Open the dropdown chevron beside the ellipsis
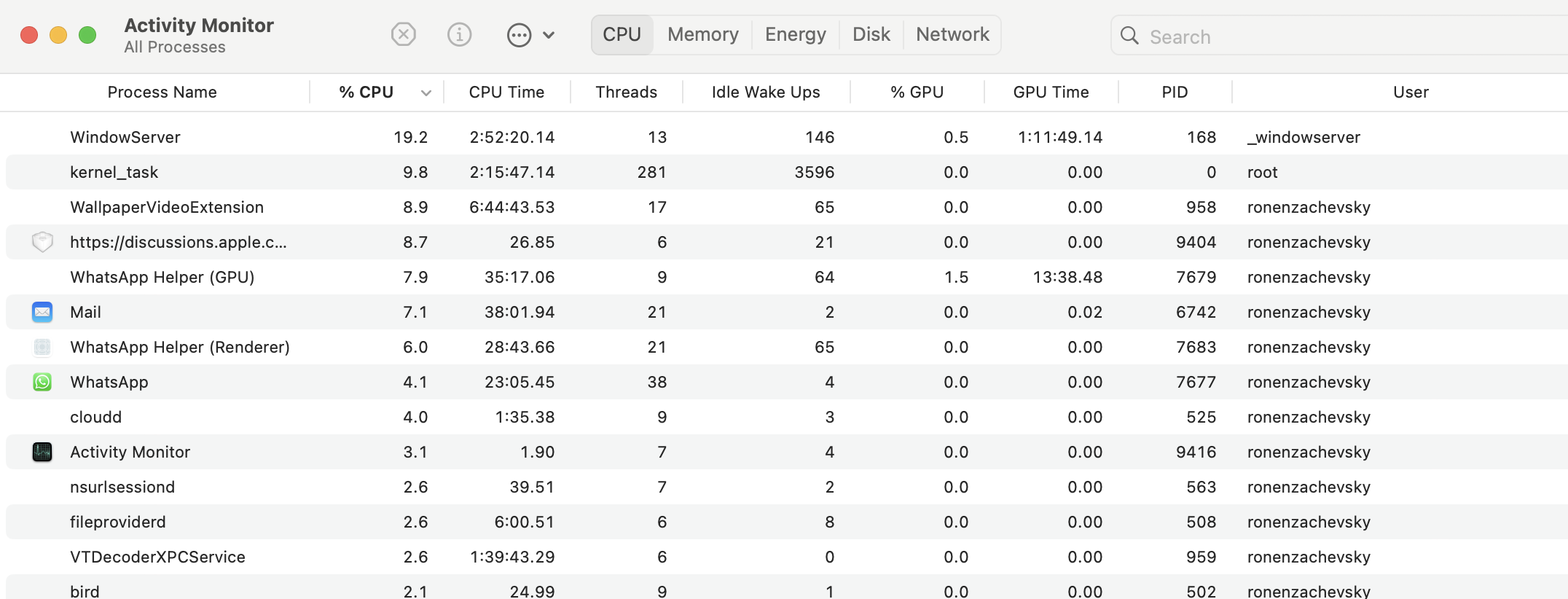 point(549,35)
